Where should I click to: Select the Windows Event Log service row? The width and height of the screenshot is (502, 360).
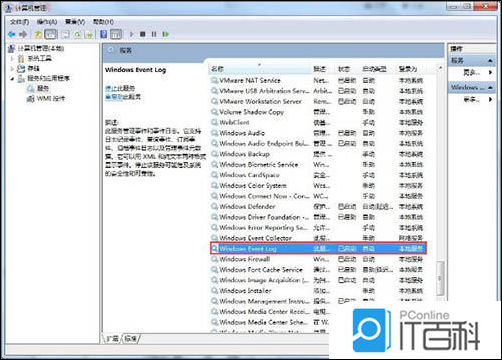pos(318,249)
